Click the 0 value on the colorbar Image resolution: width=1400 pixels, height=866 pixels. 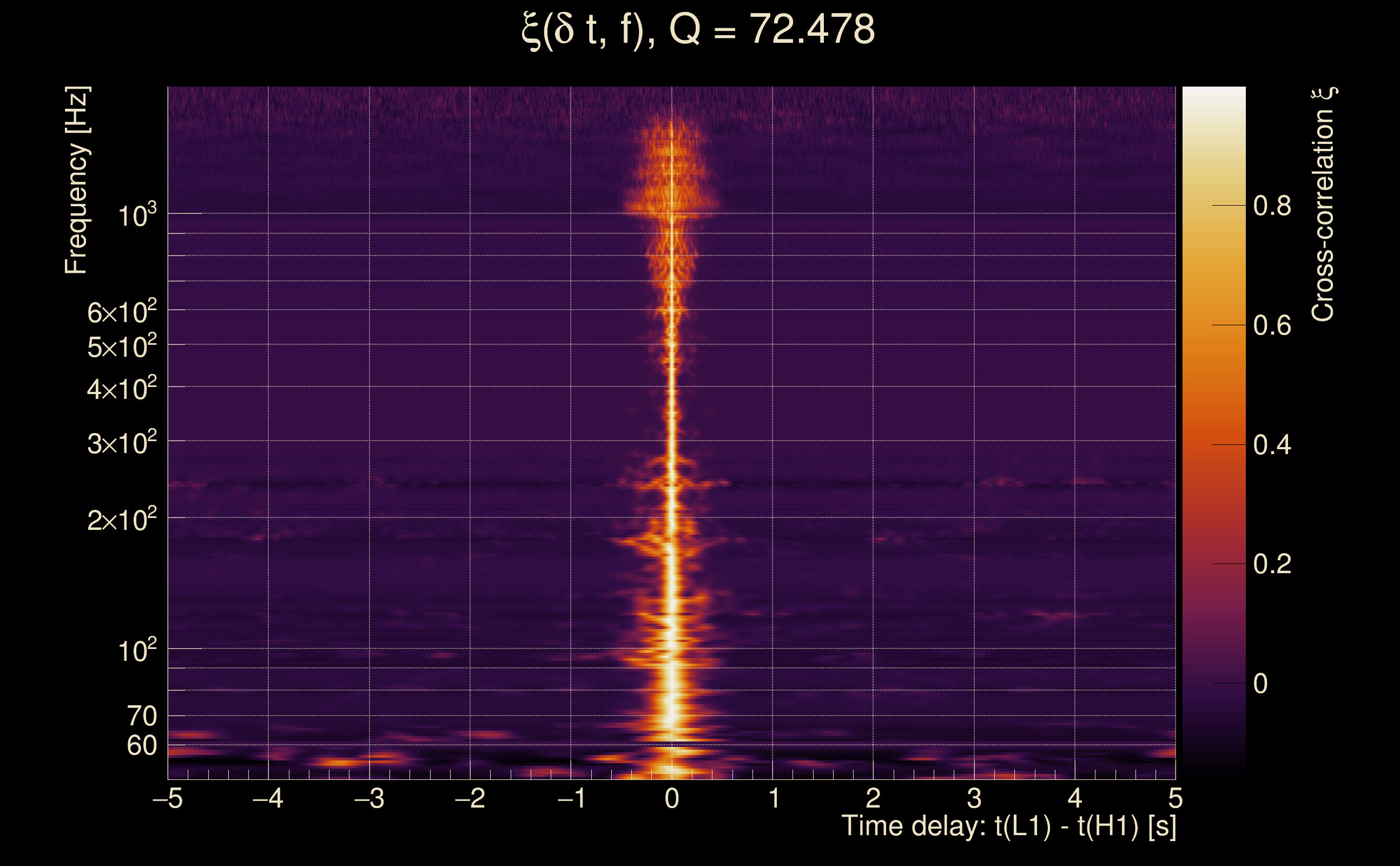[1260, 684]
